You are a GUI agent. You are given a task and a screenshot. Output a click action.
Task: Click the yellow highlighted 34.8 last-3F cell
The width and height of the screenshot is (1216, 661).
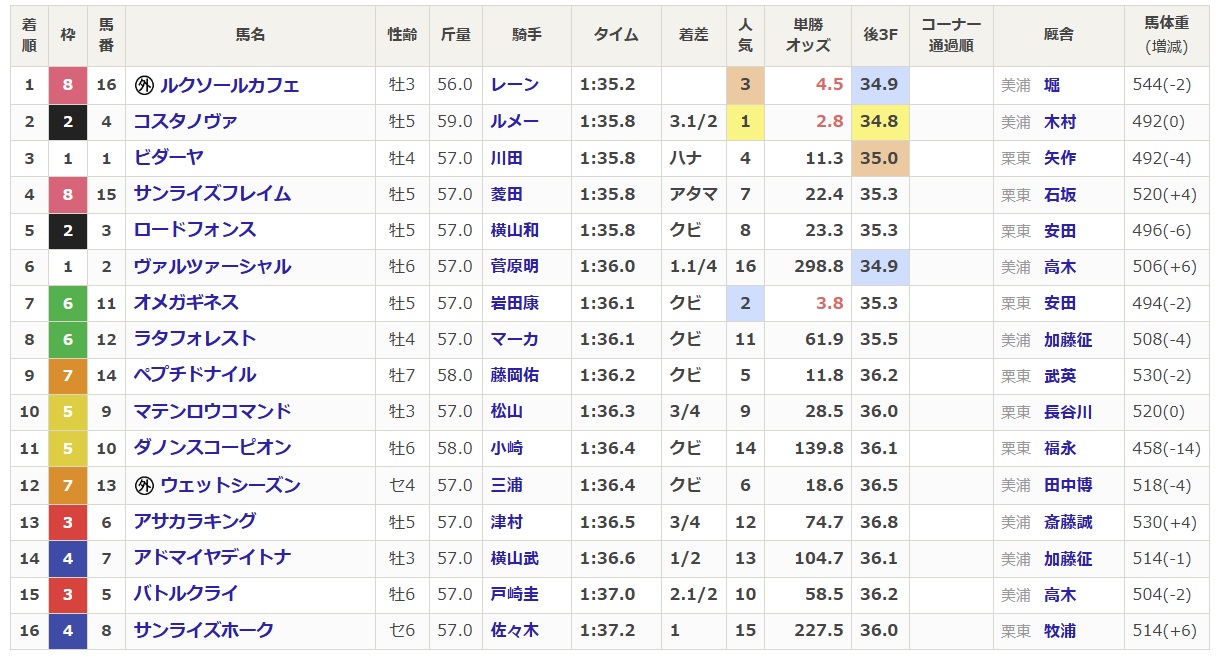[880, 121]
